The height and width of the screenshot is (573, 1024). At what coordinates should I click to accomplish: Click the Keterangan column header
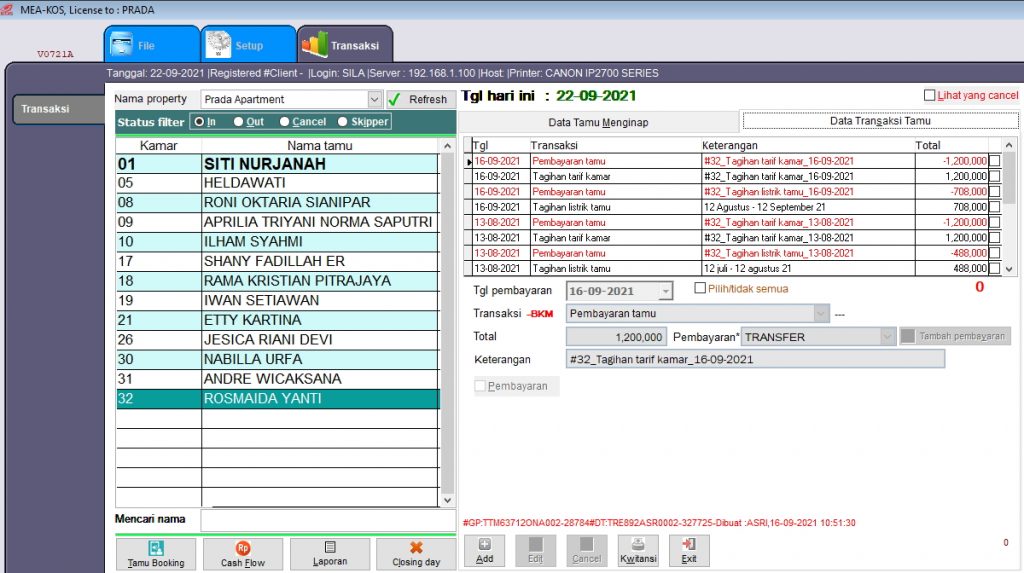807,145
